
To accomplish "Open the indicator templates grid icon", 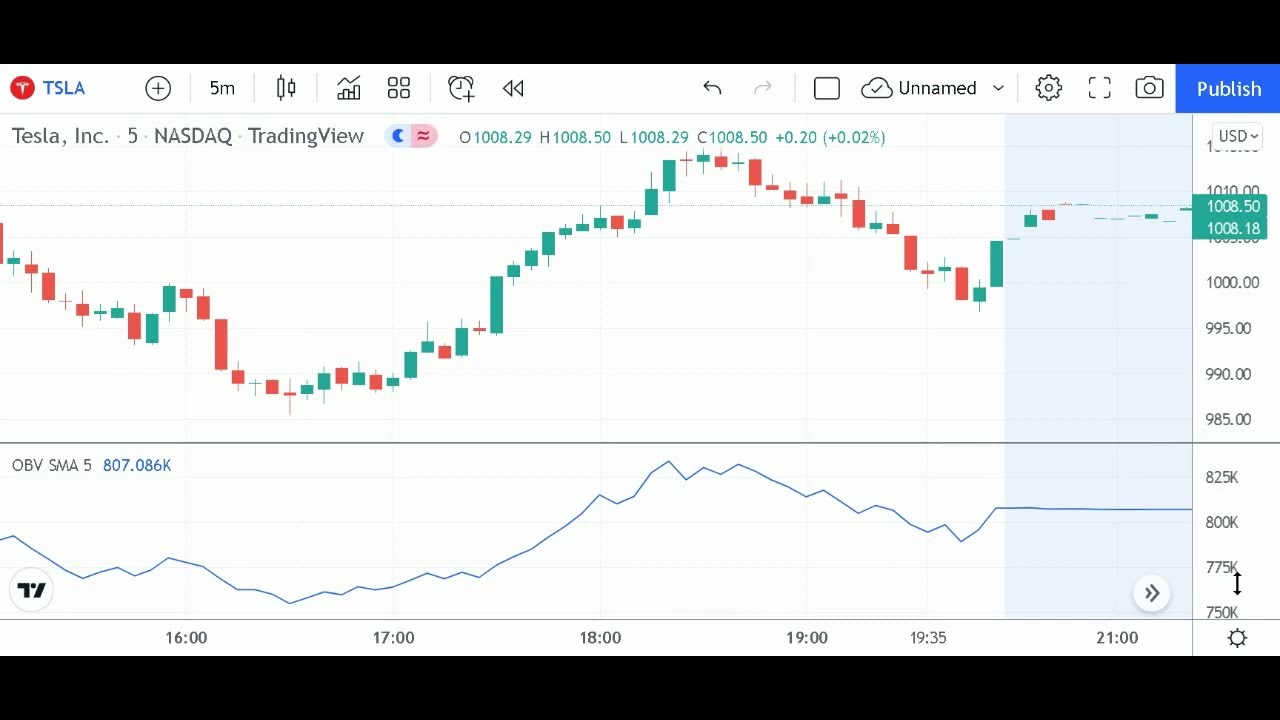I will pyautogui.click(x=399, y=88).
